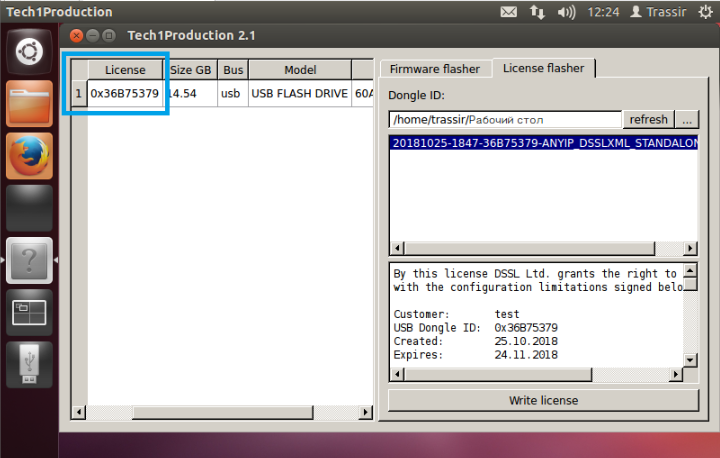Click the Write license button
The width and height of the screenshot is (720, 458).
[543, 401]
